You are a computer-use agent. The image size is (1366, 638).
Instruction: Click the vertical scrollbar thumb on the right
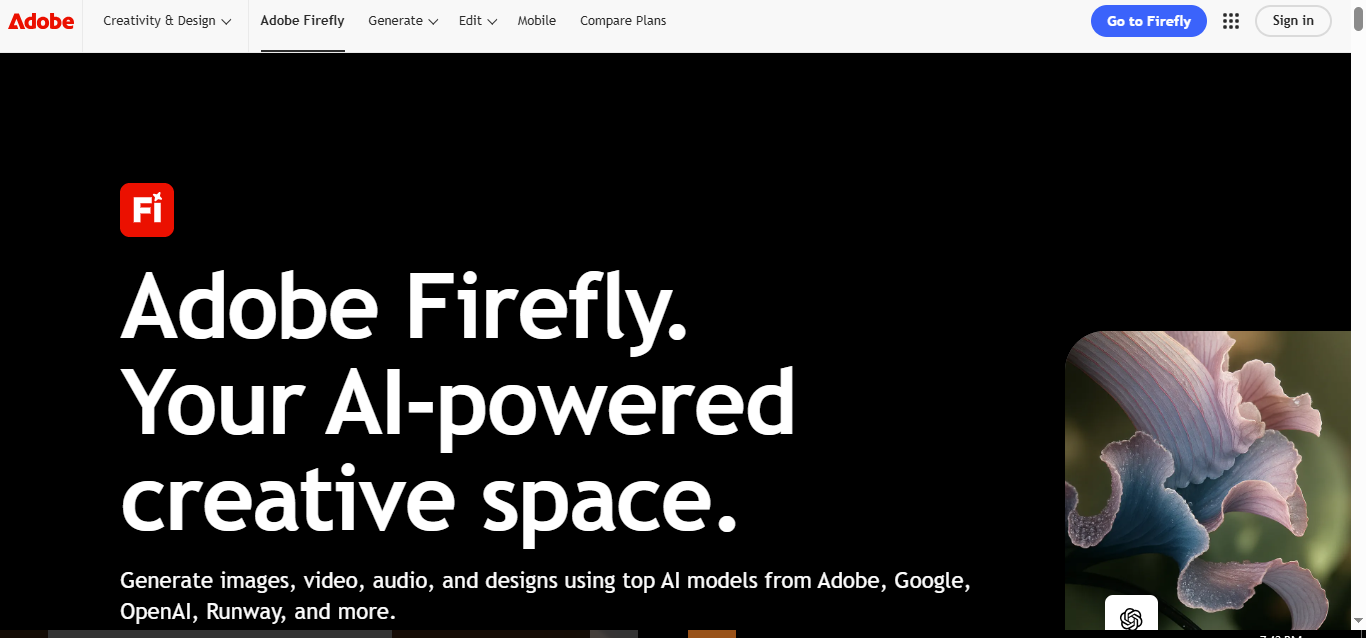1360,15
